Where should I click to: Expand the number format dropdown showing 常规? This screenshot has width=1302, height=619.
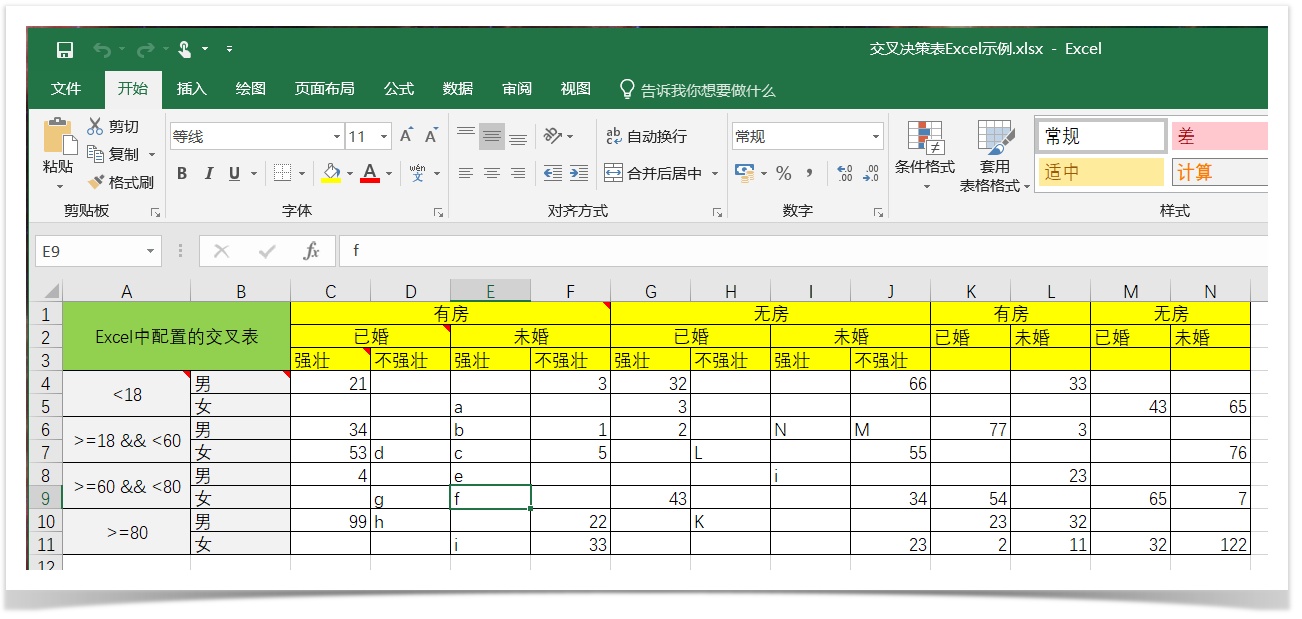[x=876, y=137]
